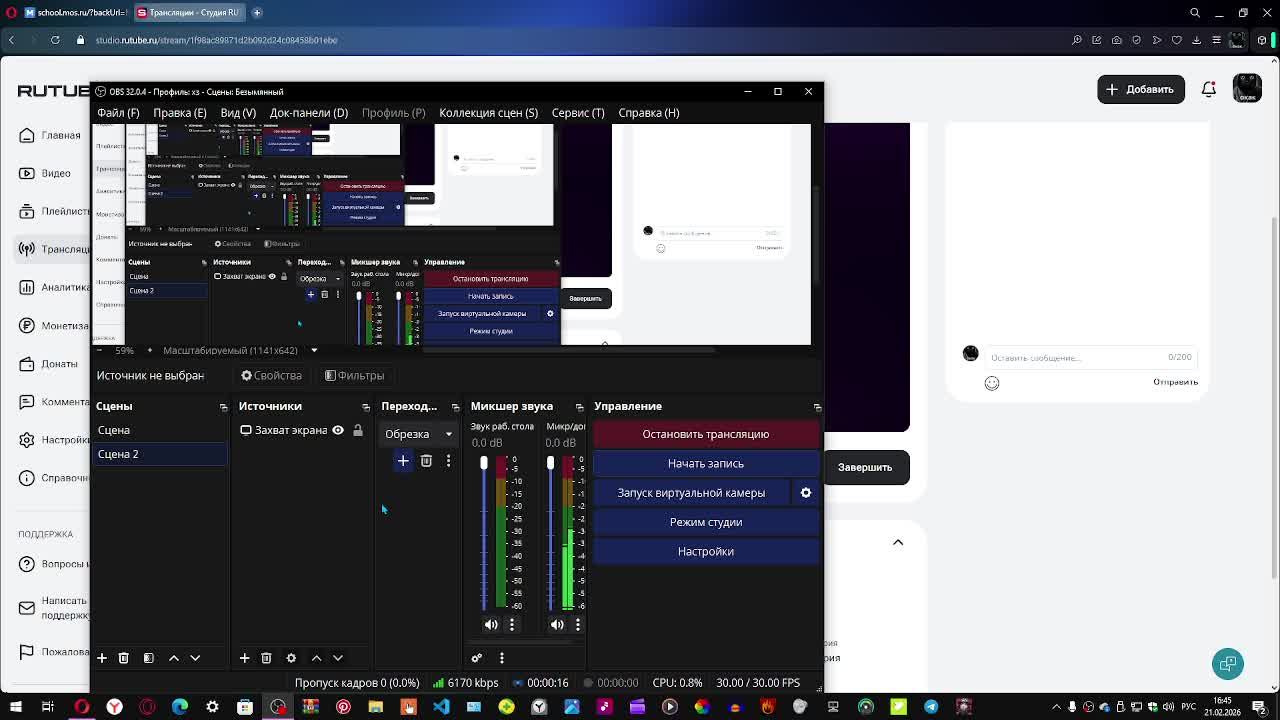Toggle Studio Mode (Режим студии)

(706, 522)
